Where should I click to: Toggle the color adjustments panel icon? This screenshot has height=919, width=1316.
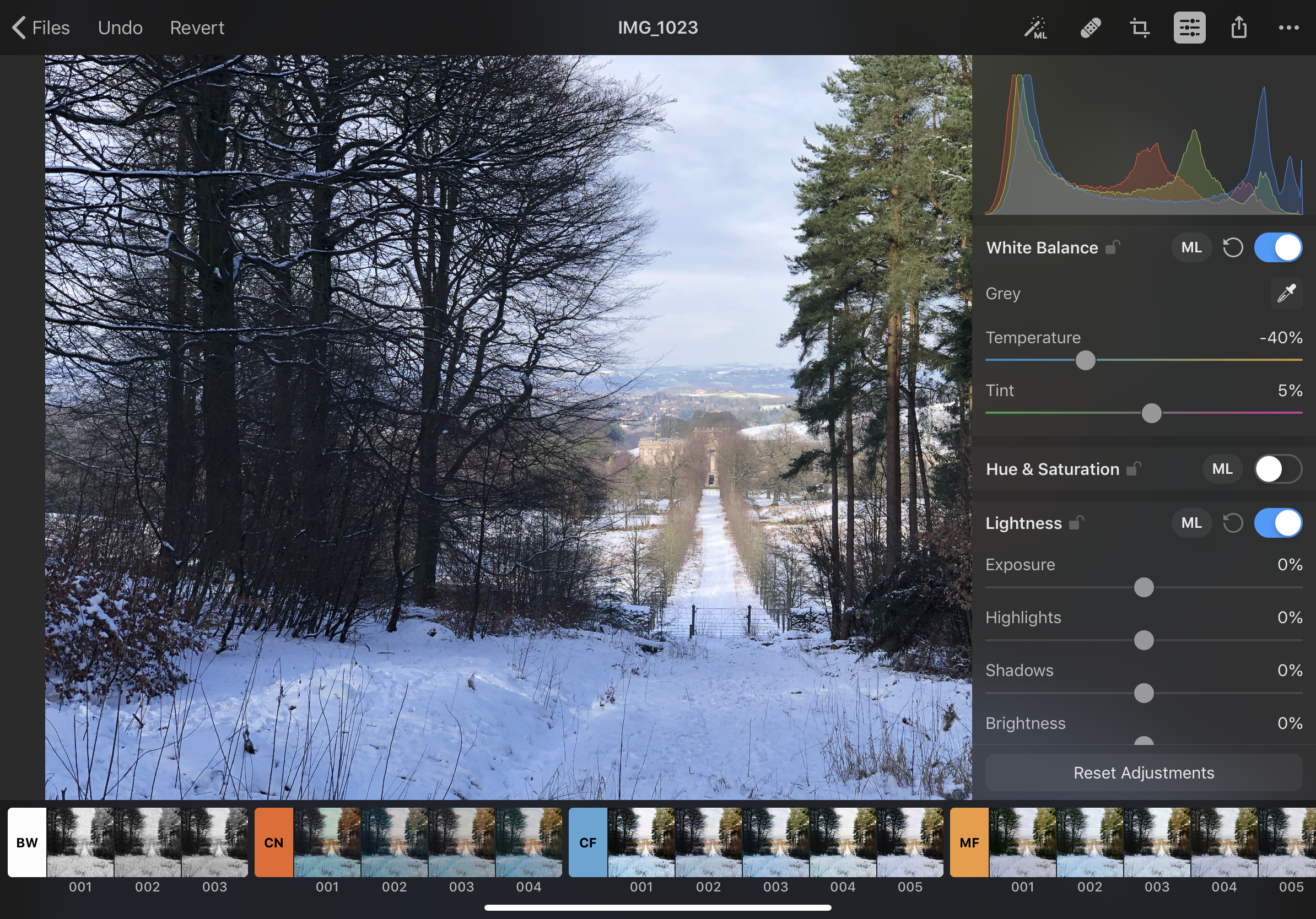(1189, 28)
